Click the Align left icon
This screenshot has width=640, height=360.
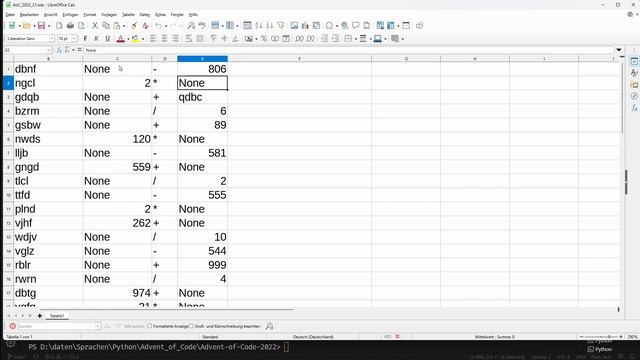coord(153,38)
